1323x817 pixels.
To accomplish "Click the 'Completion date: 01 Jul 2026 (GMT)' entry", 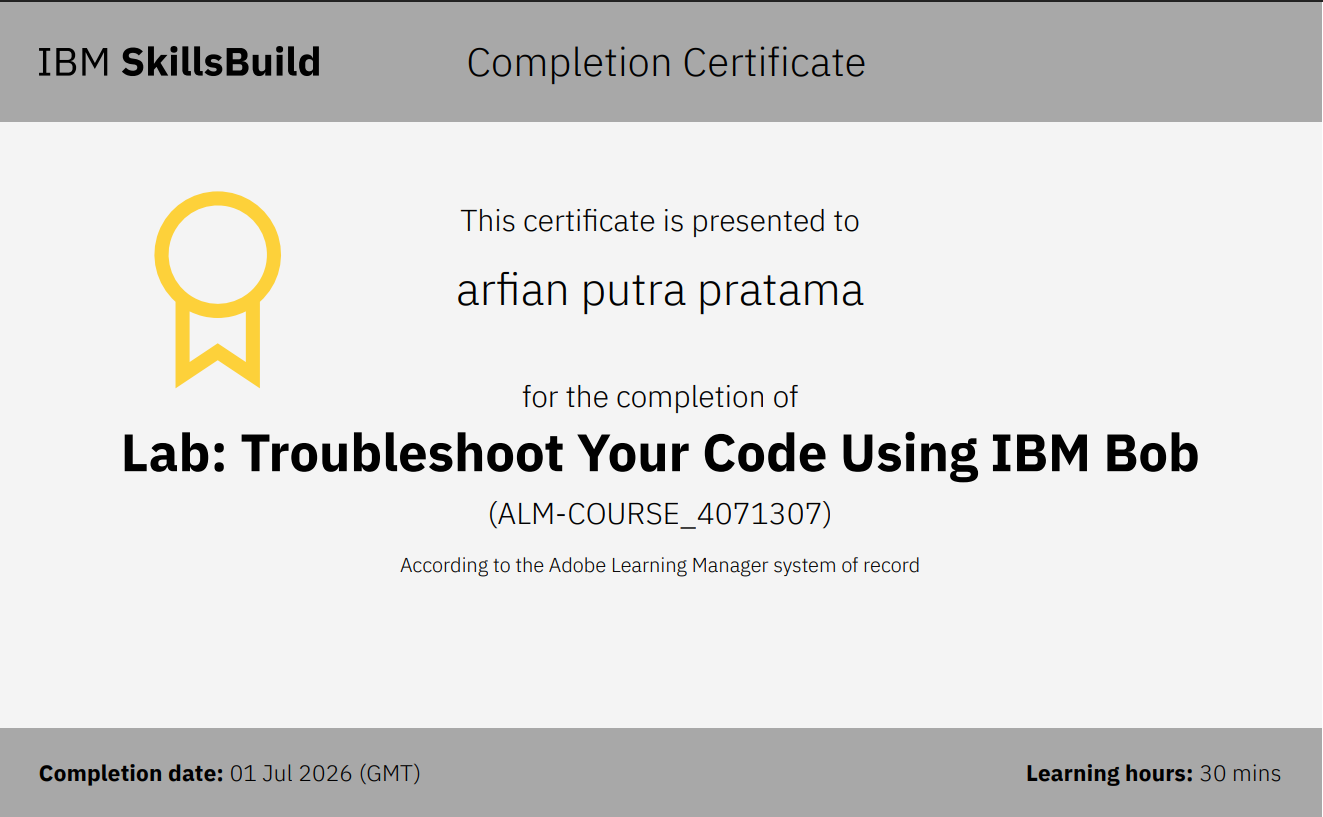I will click(230, 773).
